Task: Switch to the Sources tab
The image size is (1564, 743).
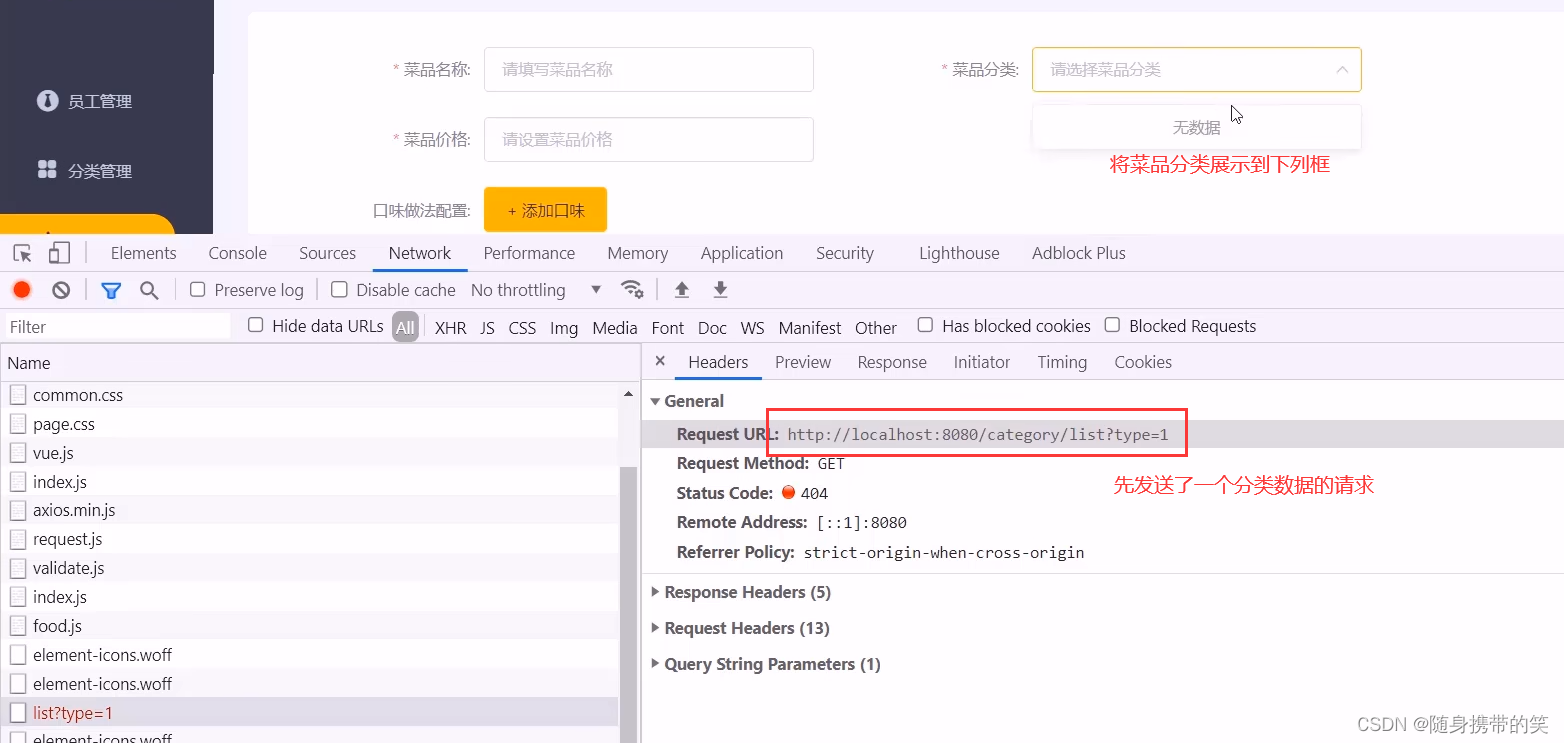Action: tap(327, 253)
